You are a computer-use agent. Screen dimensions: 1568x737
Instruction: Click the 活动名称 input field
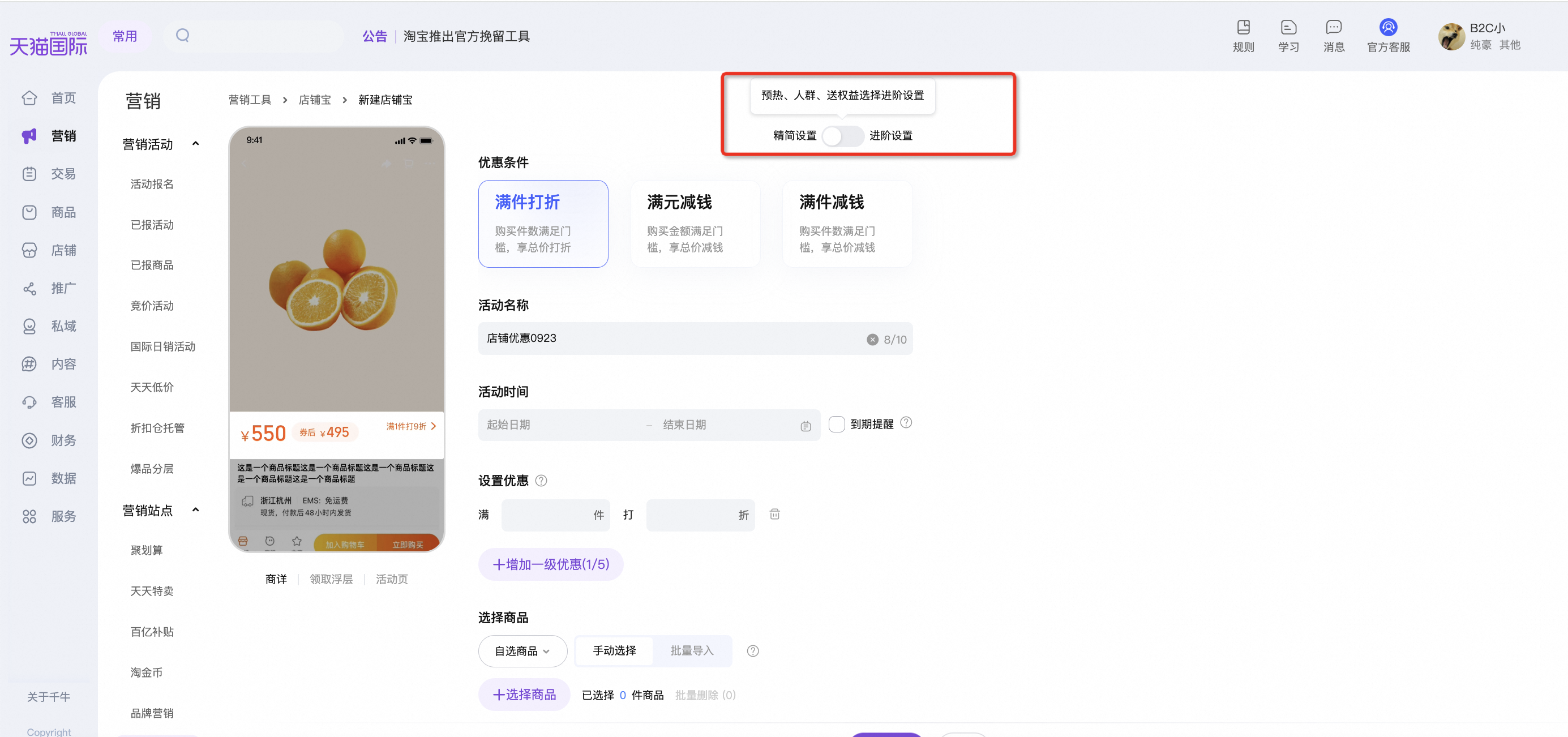[695, 338]
